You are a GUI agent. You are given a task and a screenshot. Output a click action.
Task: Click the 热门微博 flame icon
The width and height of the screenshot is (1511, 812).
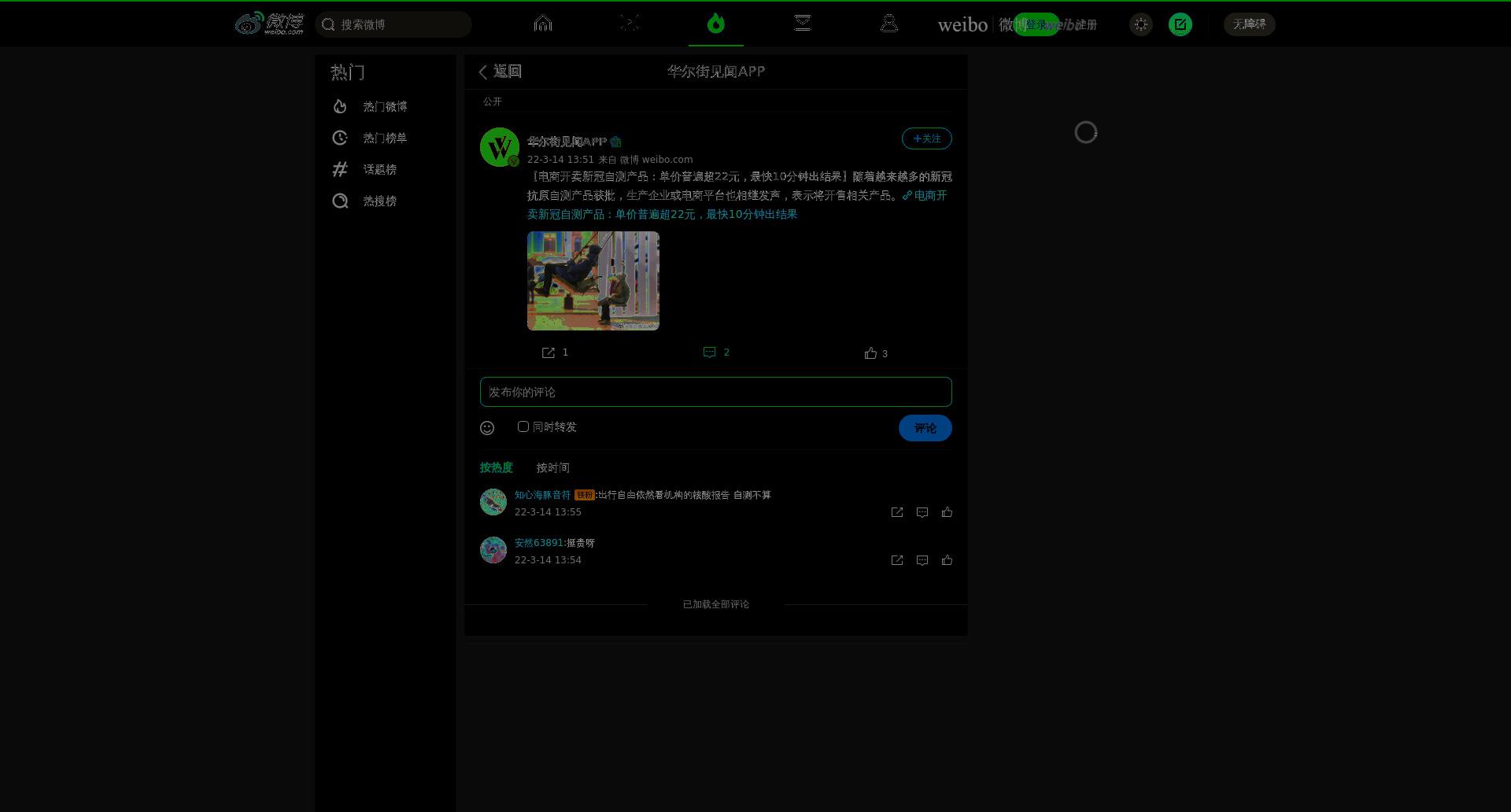(340, 106)
